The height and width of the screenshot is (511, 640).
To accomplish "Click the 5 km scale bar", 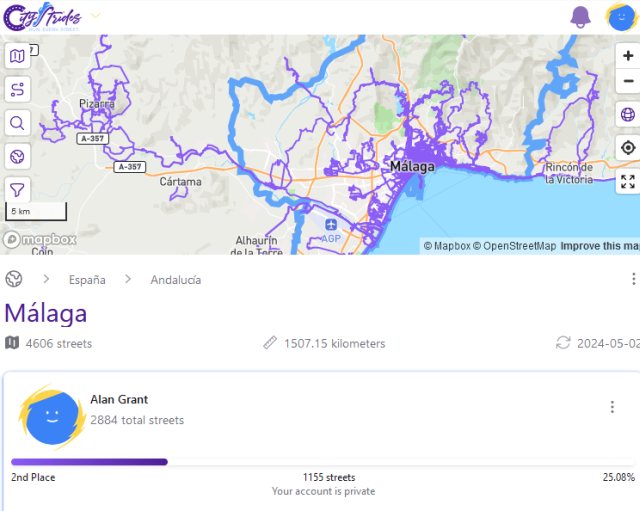I will coord(36,211).
